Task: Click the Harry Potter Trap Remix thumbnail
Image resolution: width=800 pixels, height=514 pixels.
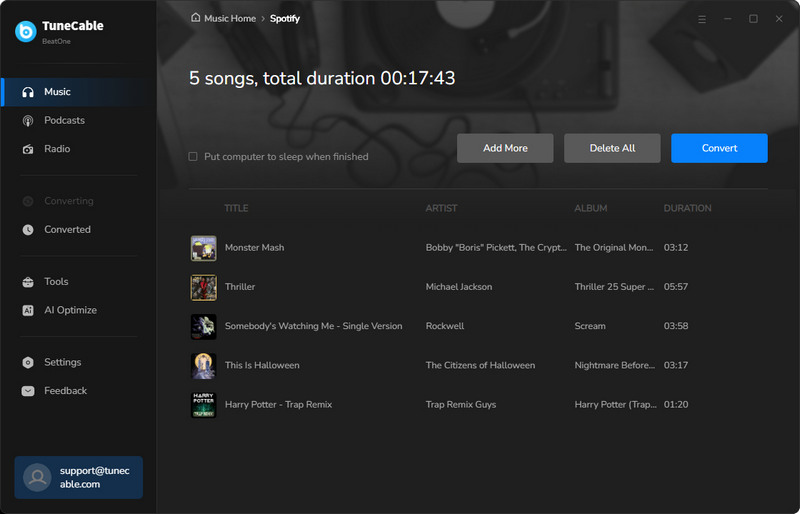Action: tap(204, 405)
